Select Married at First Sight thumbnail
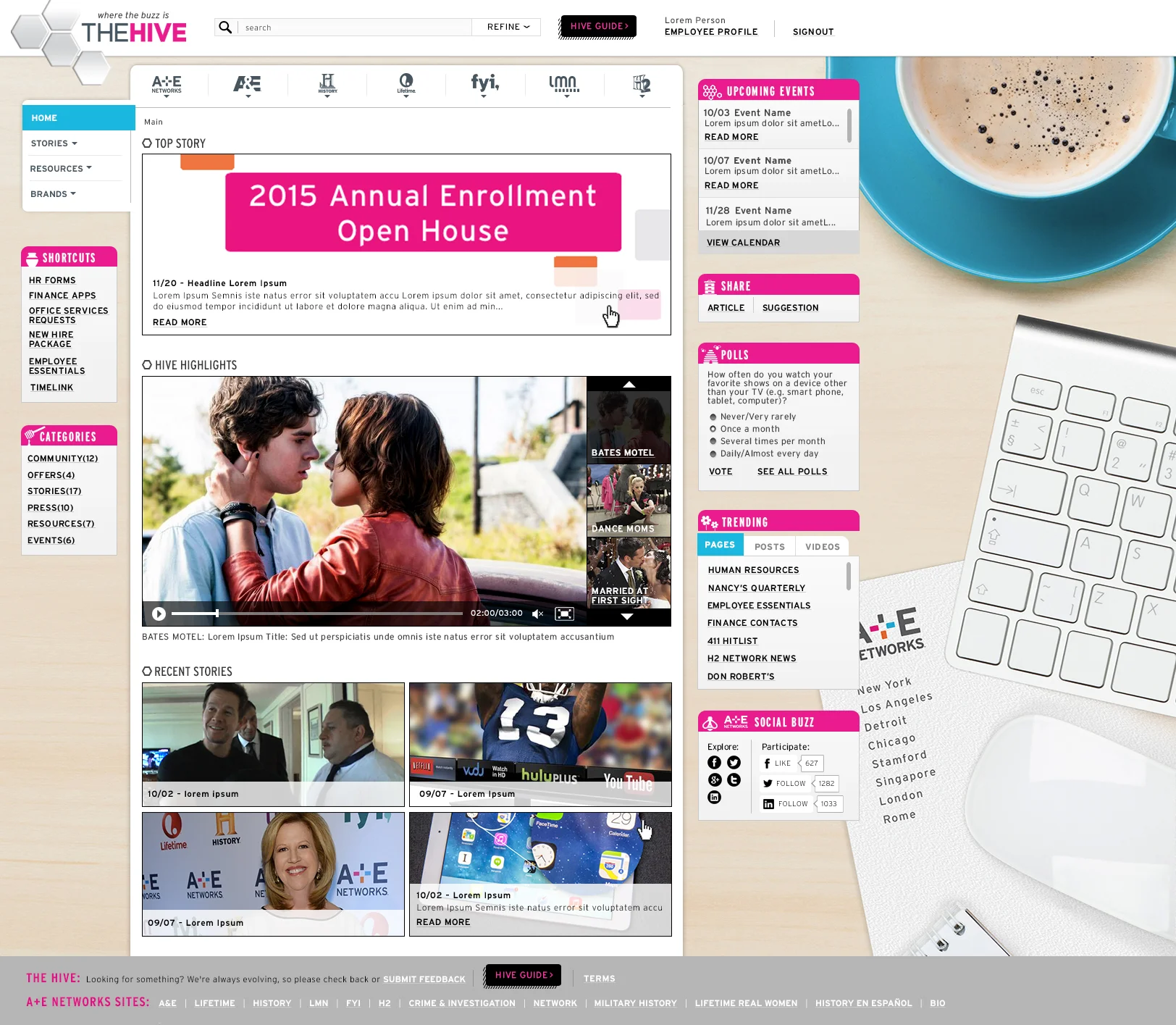This screenshot has width=1176, height=1025. coord(629,572)
